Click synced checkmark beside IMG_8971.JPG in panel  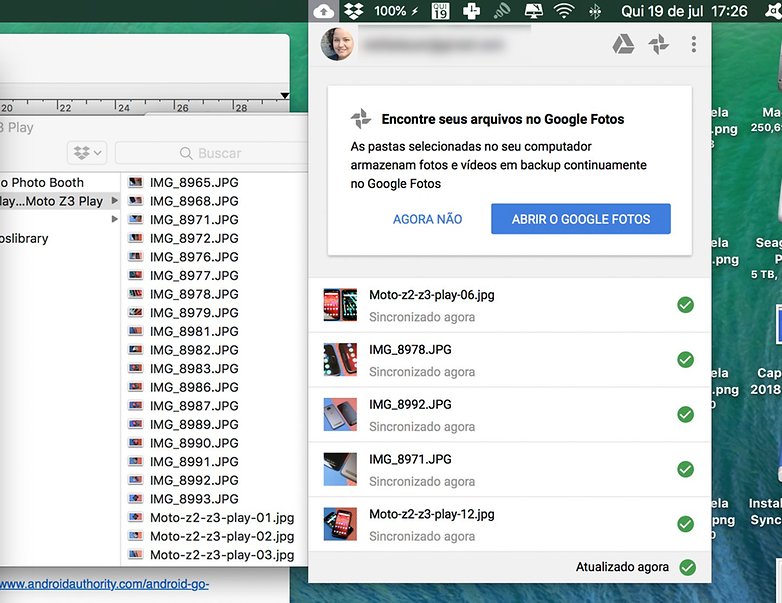(686, 469)
